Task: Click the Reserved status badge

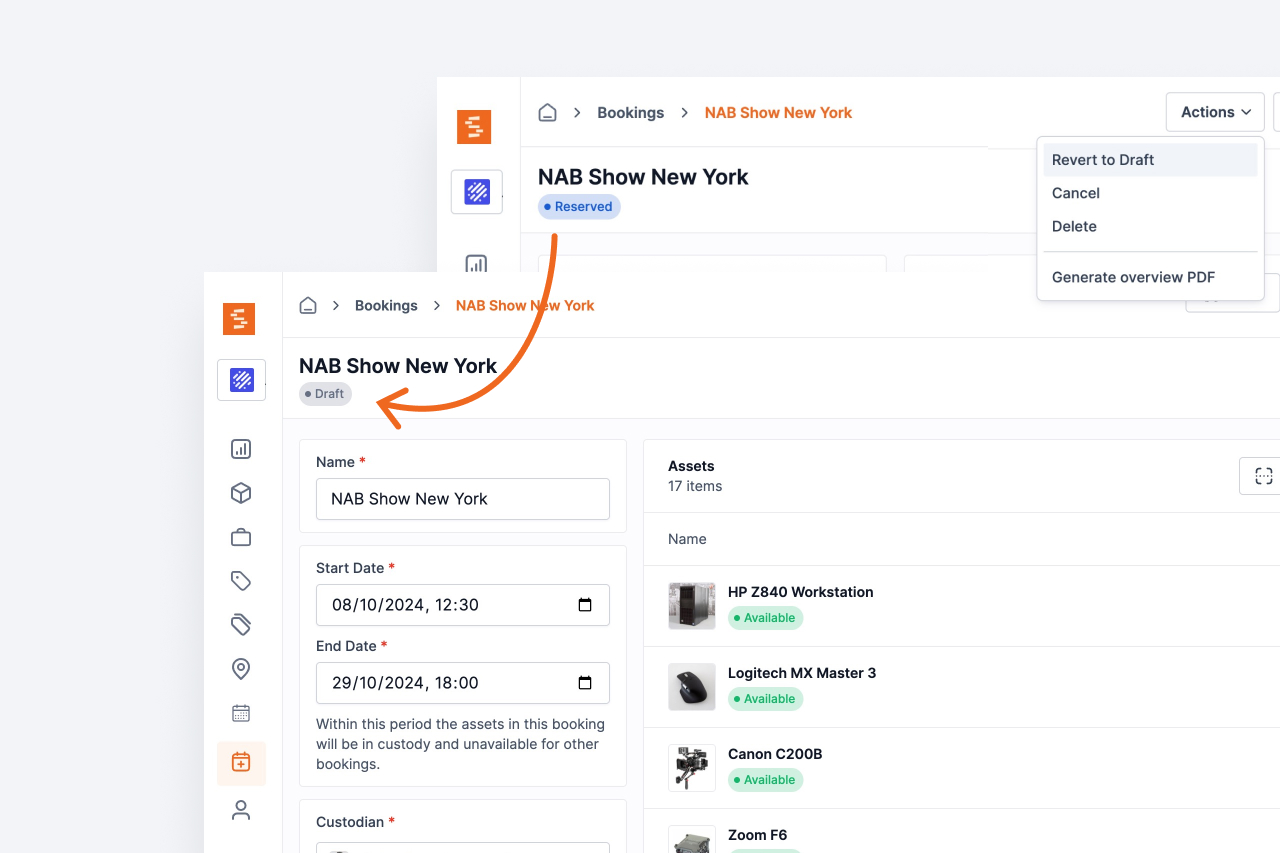Action: click(x=578, y=206)
